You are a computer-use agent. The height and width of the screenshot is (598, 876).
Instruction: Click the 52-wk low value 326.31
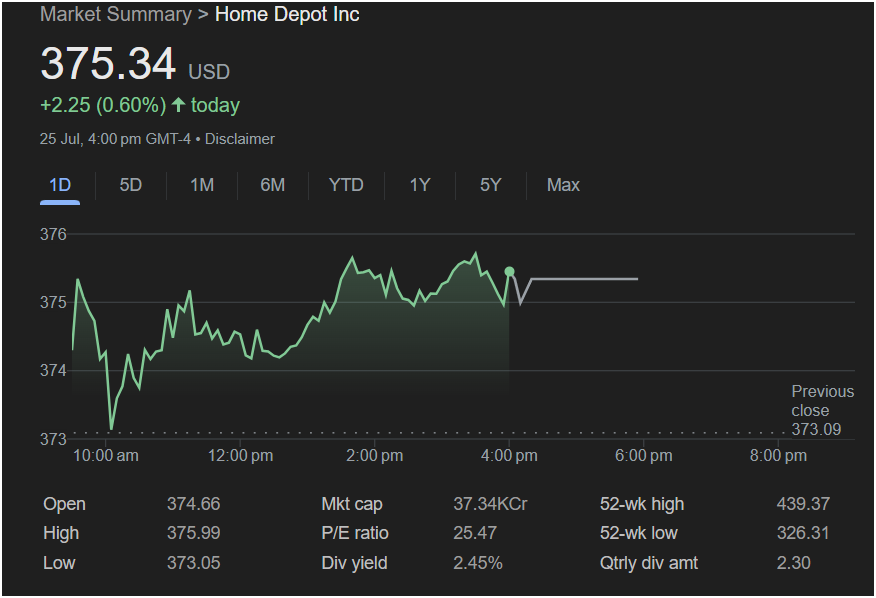(x=803, y=533)
